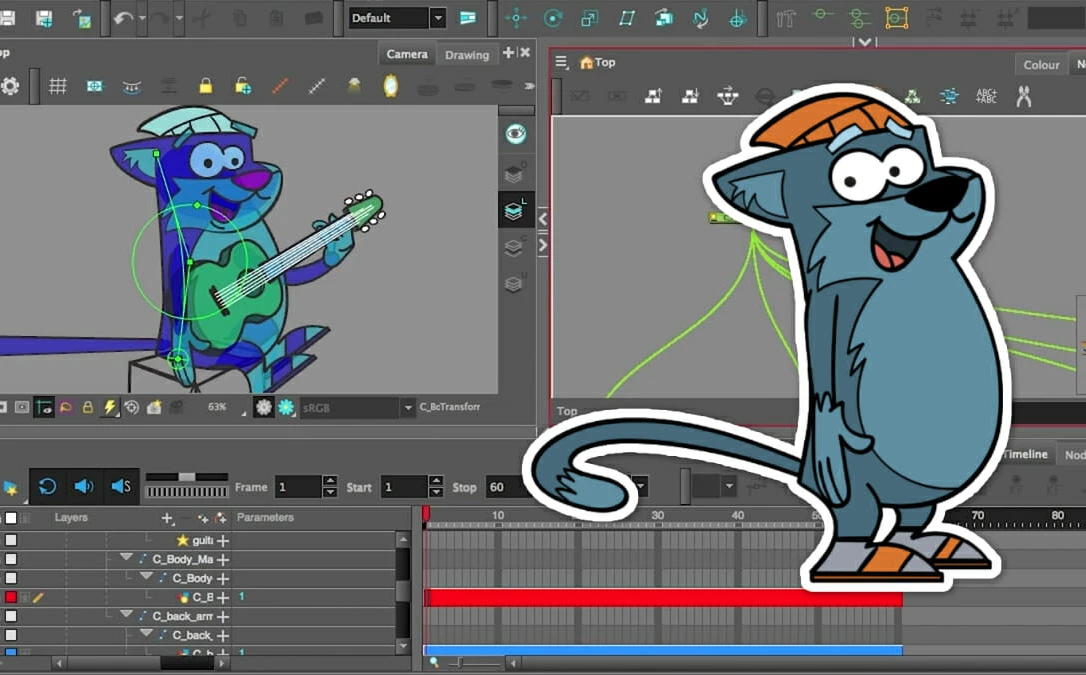Click the Undo arrow in the top toolbar
This screenshot has height=675, width=1086.
[x=123, y=18]
